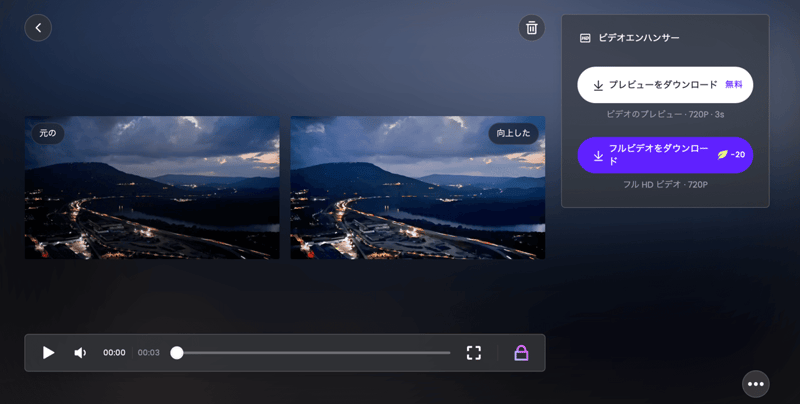The image size is (800, 404).
Task: Click the 元の label badge
Action: 48,133
